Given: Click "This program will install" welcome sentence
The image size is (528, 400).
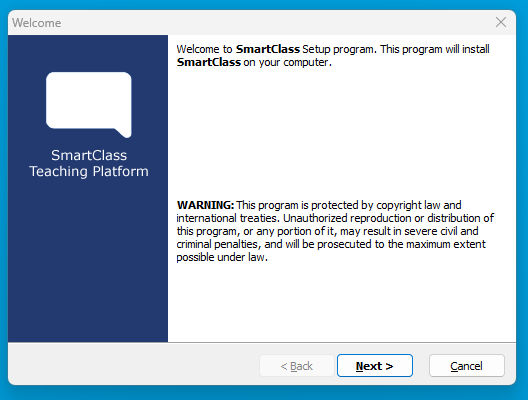Looking at the screenshot, I should [435, 49].
